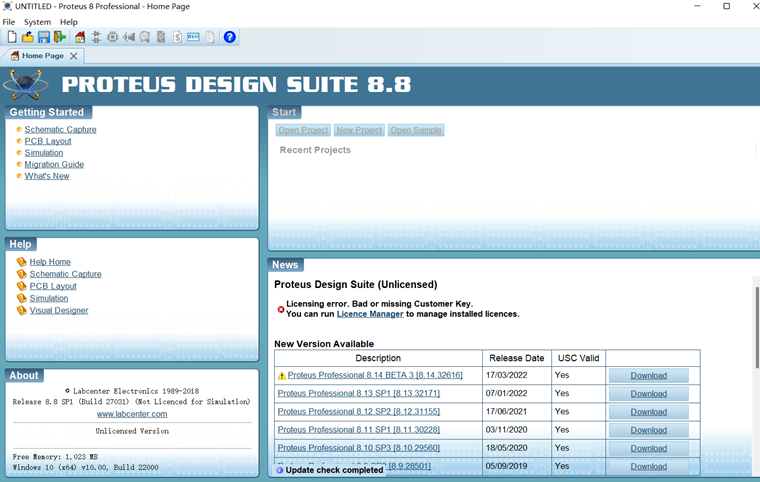This screenshot has height=482, width=760.
Task: Maximize the Proteus window
Action: point(726,6)
